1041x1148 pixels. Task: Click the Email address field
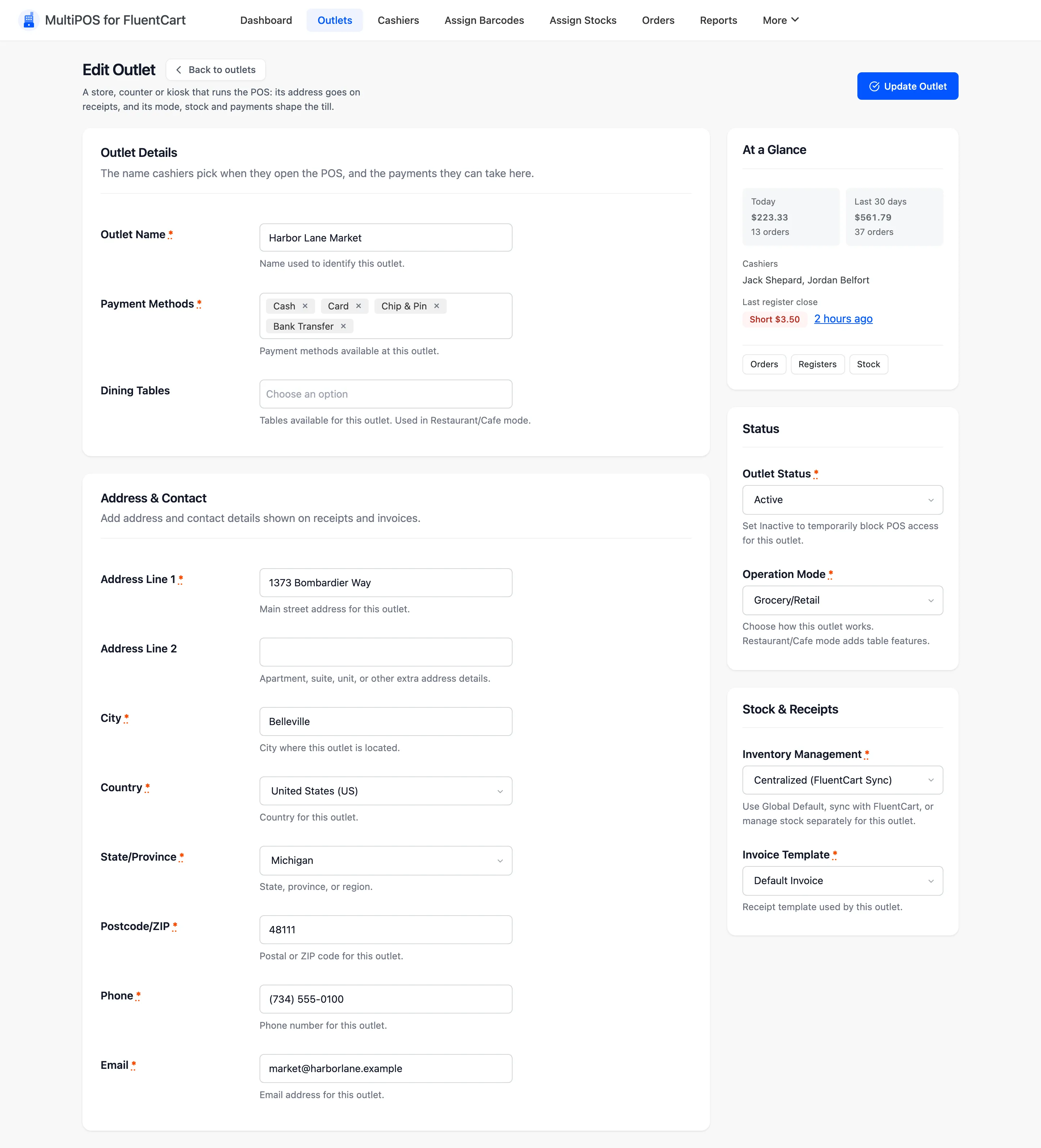coord(386,1069)
